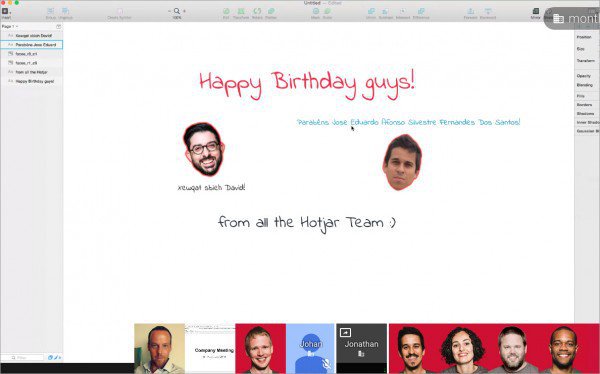Toggle the pages list icon beside Page 1
Image resolution: width=600 pixels, height=374 pixels.
click(x=59, y=26)
